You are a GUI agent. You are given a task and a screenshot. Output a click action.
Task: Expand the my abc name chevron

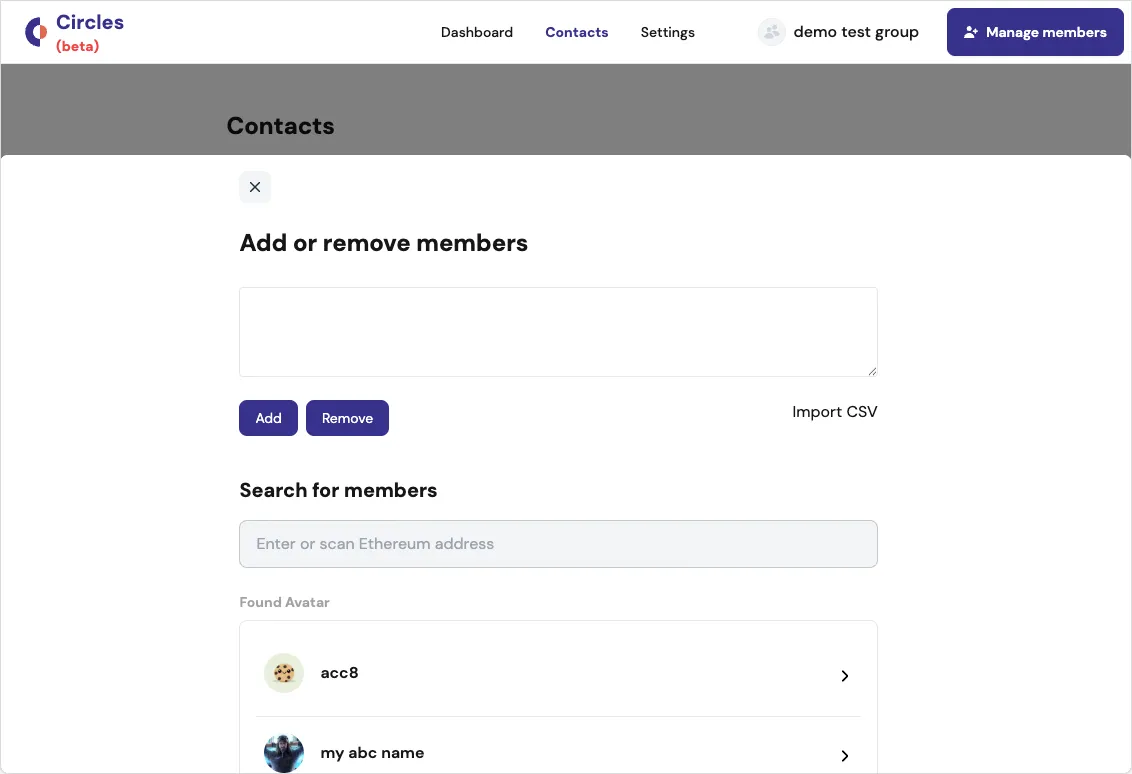point(844,755)
